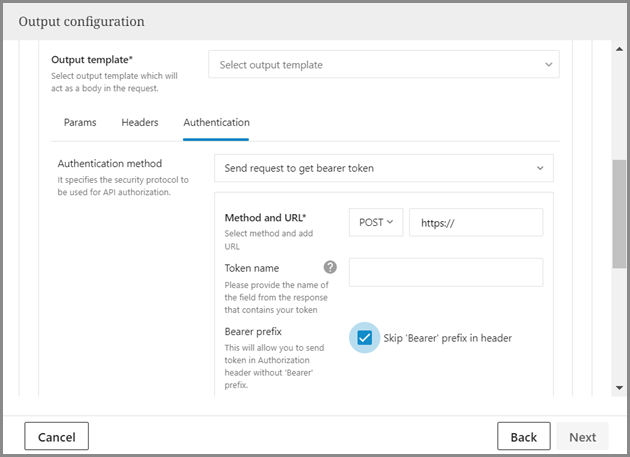The height and width of the screenshot is (457, 630).
Task: Click the 'Skip 'Bearer' prefix in header' label
Action: [x=448, y=338]
